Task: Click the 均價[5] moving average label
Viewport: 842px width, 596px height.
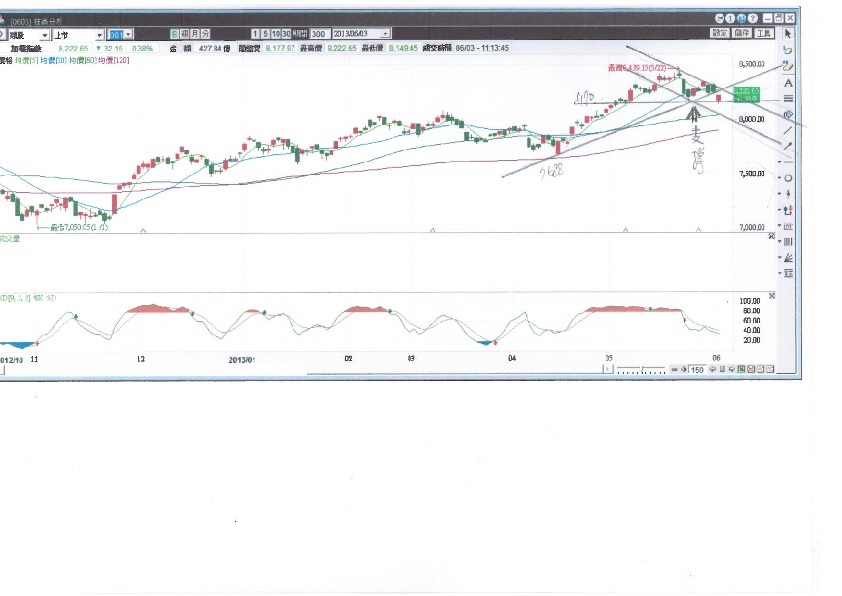Action: (26, 61)
